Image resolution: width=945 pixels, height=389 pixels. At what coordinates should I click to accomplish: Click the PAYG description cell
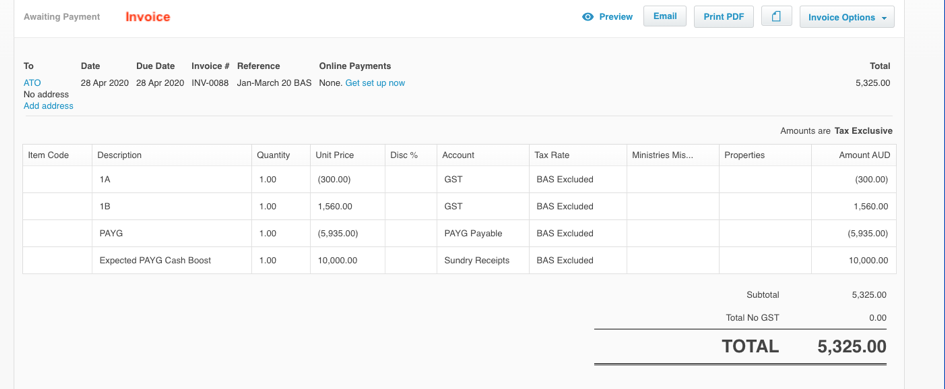[172, 233]
